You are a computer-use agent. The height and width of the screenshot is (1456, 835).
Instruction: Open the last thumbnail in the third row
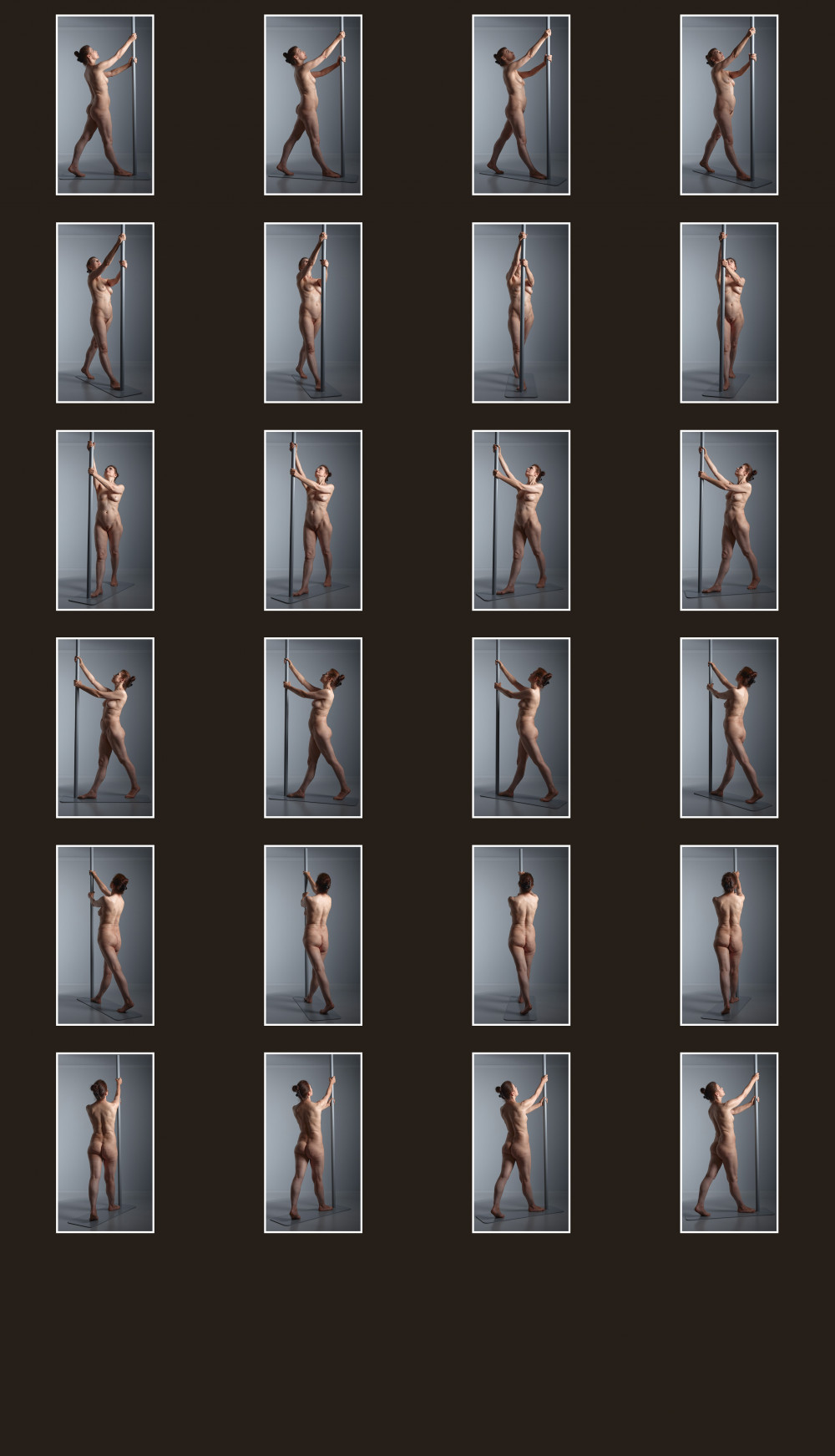pos(729,520)
